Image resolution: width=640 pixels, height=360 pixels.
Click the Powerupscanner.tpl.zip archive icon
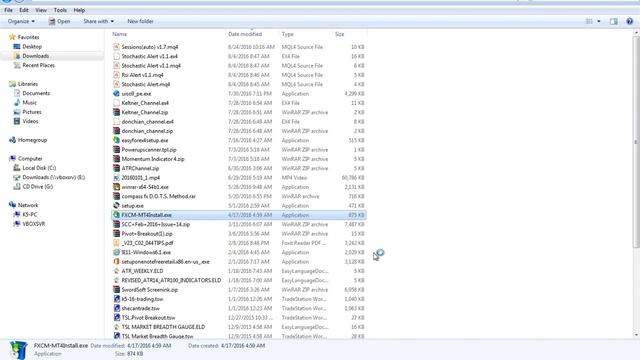click(x=116, y=149)
